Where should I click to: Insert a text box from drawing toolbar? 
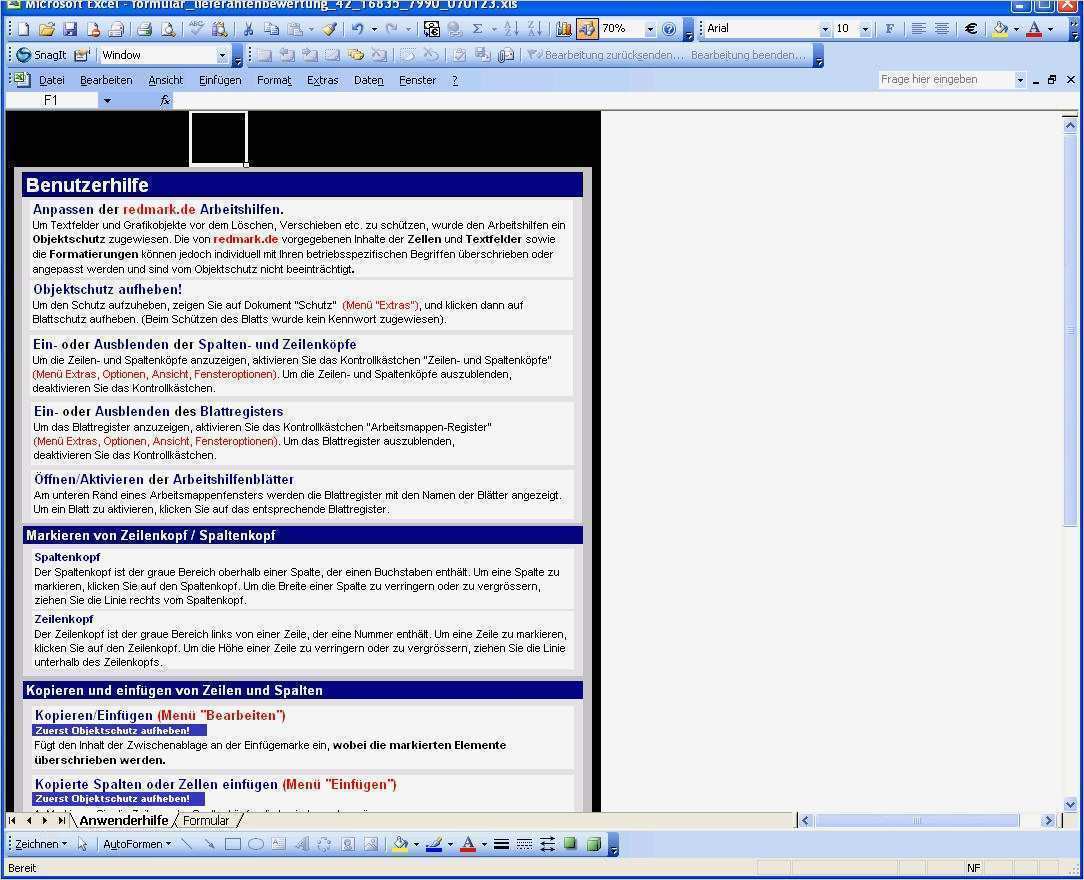tap(279, 844)
